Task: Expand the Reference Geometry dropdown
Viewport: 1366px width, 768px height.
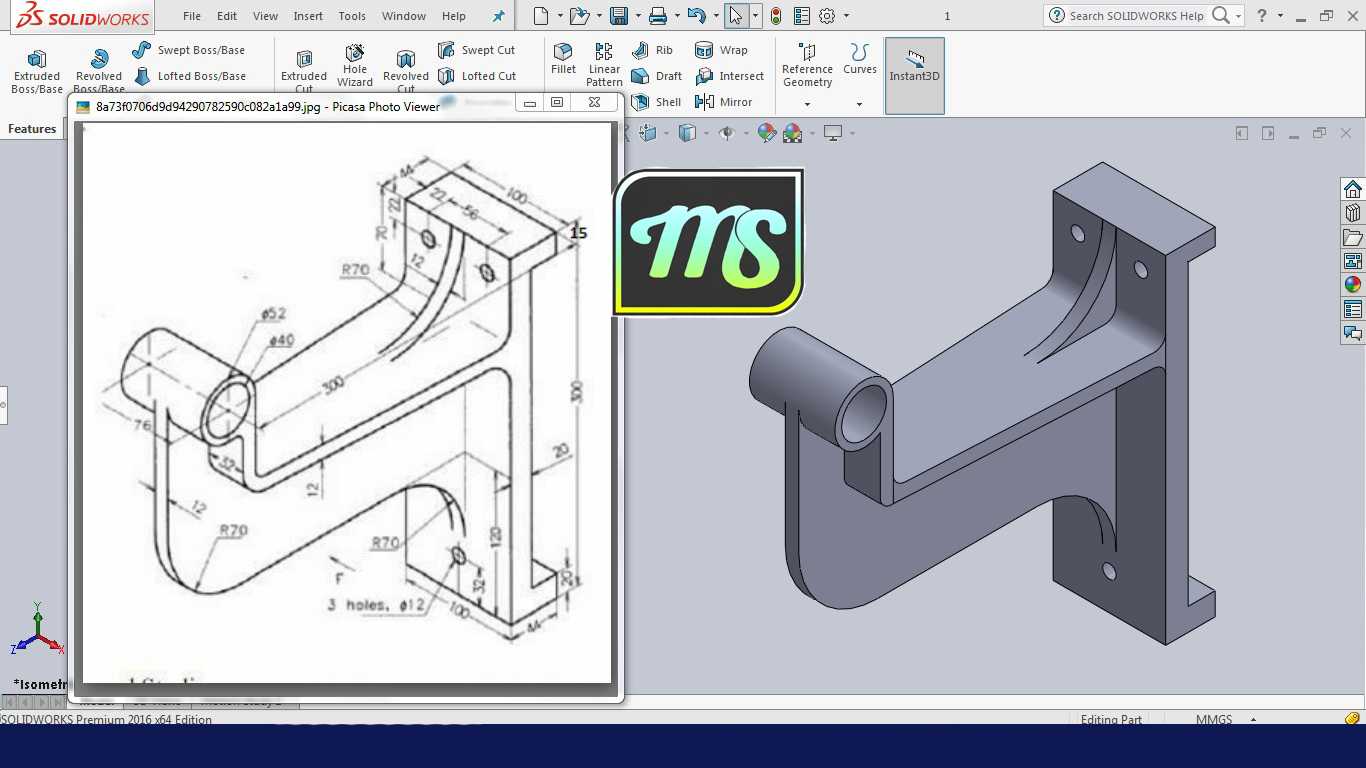Action: coord(807,104)
